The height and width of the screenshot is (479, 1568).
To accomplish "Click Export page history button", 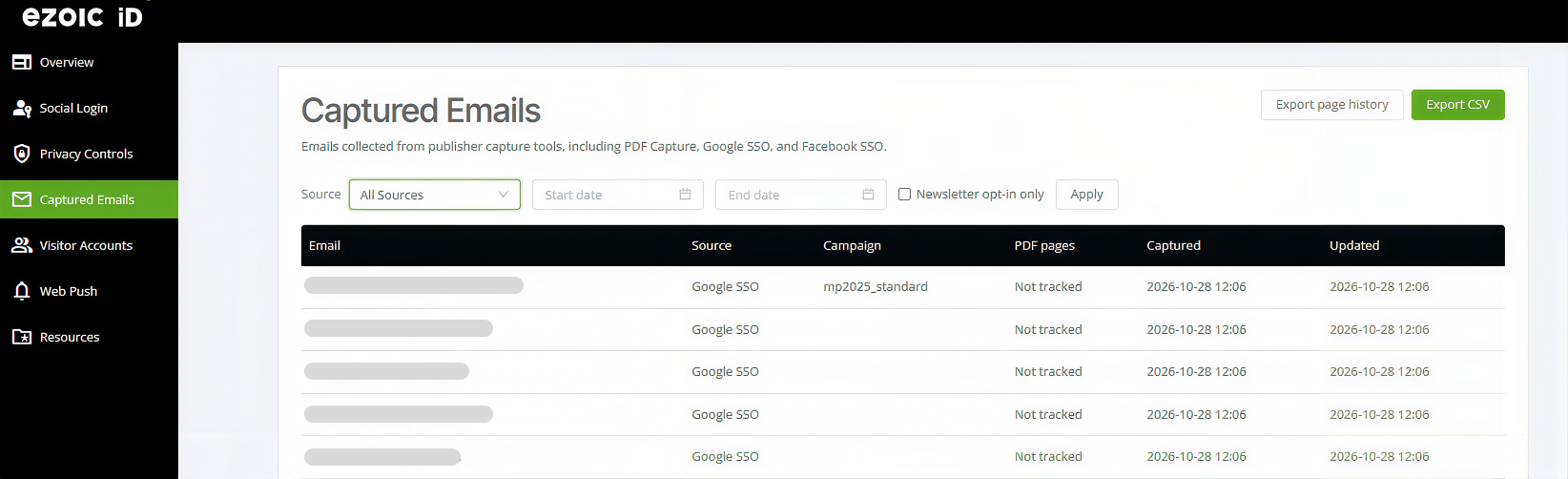I will click(x=1331, y=105).
